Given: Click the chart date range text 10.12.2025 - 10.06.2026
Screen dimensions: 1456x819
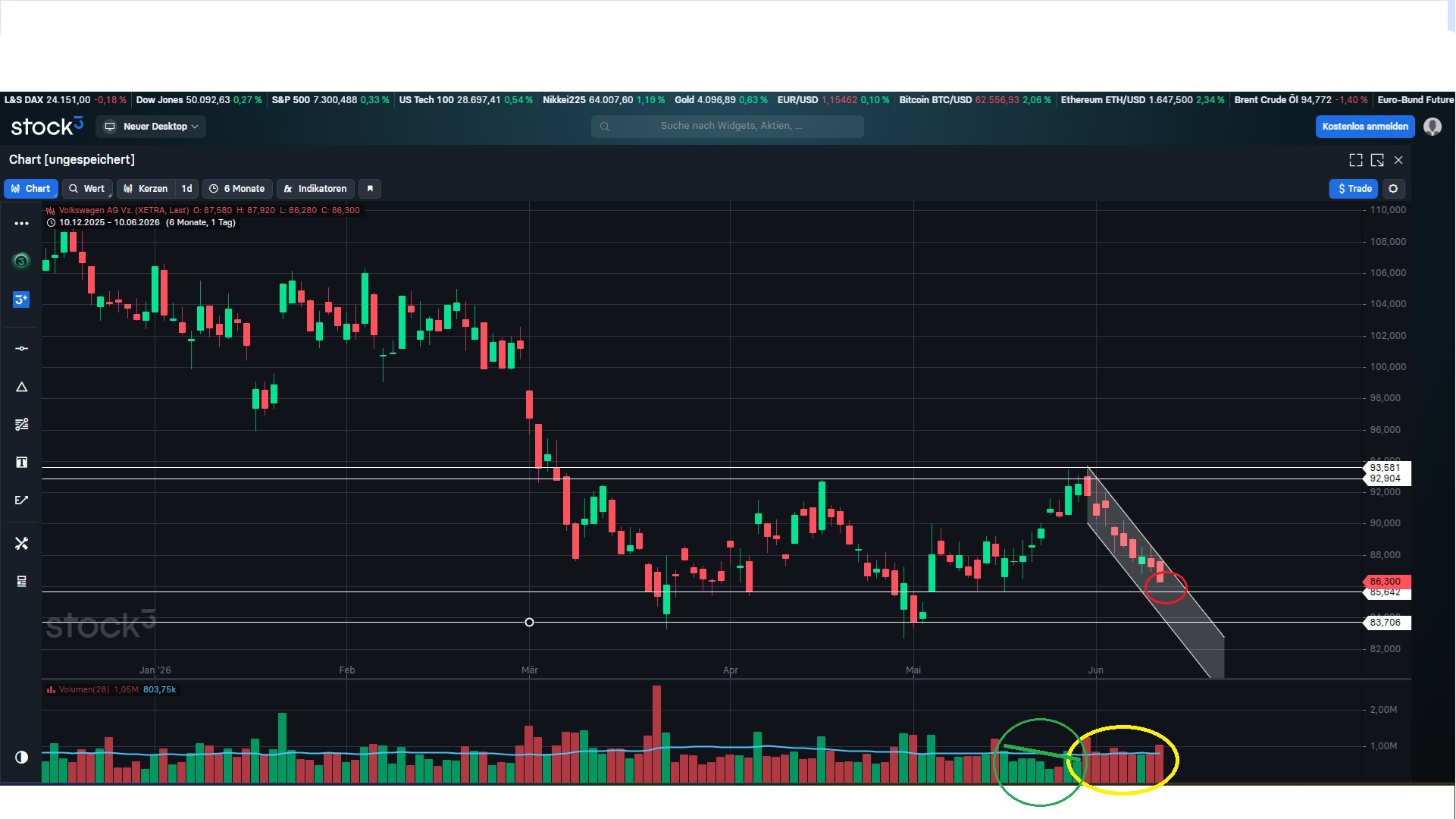Looking at the screenshot, I should point(109,223).
